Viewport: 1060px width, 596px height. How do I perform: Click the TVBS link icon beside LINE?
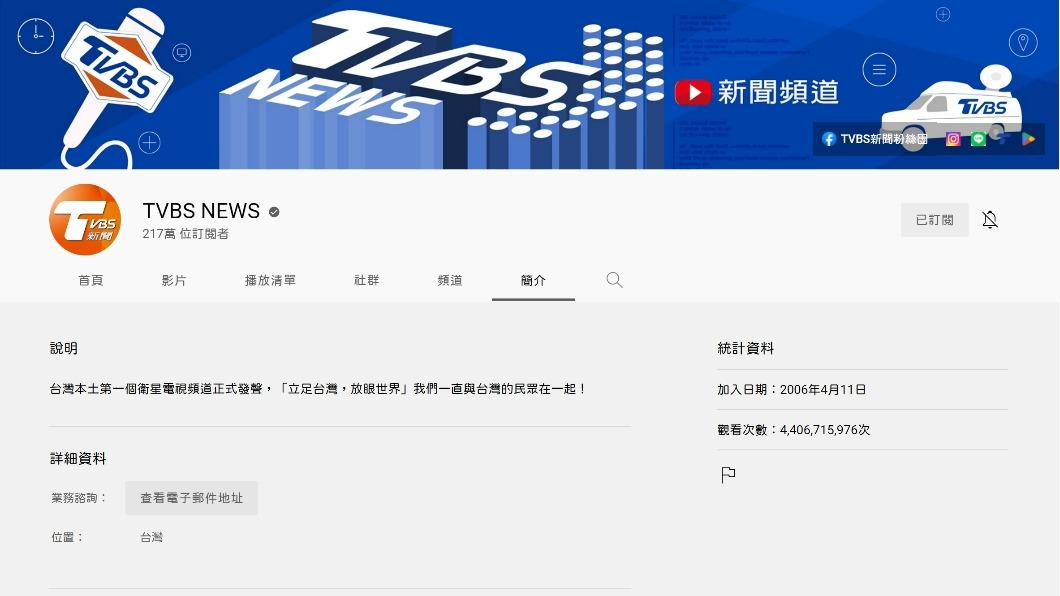tap(1003, 139)
